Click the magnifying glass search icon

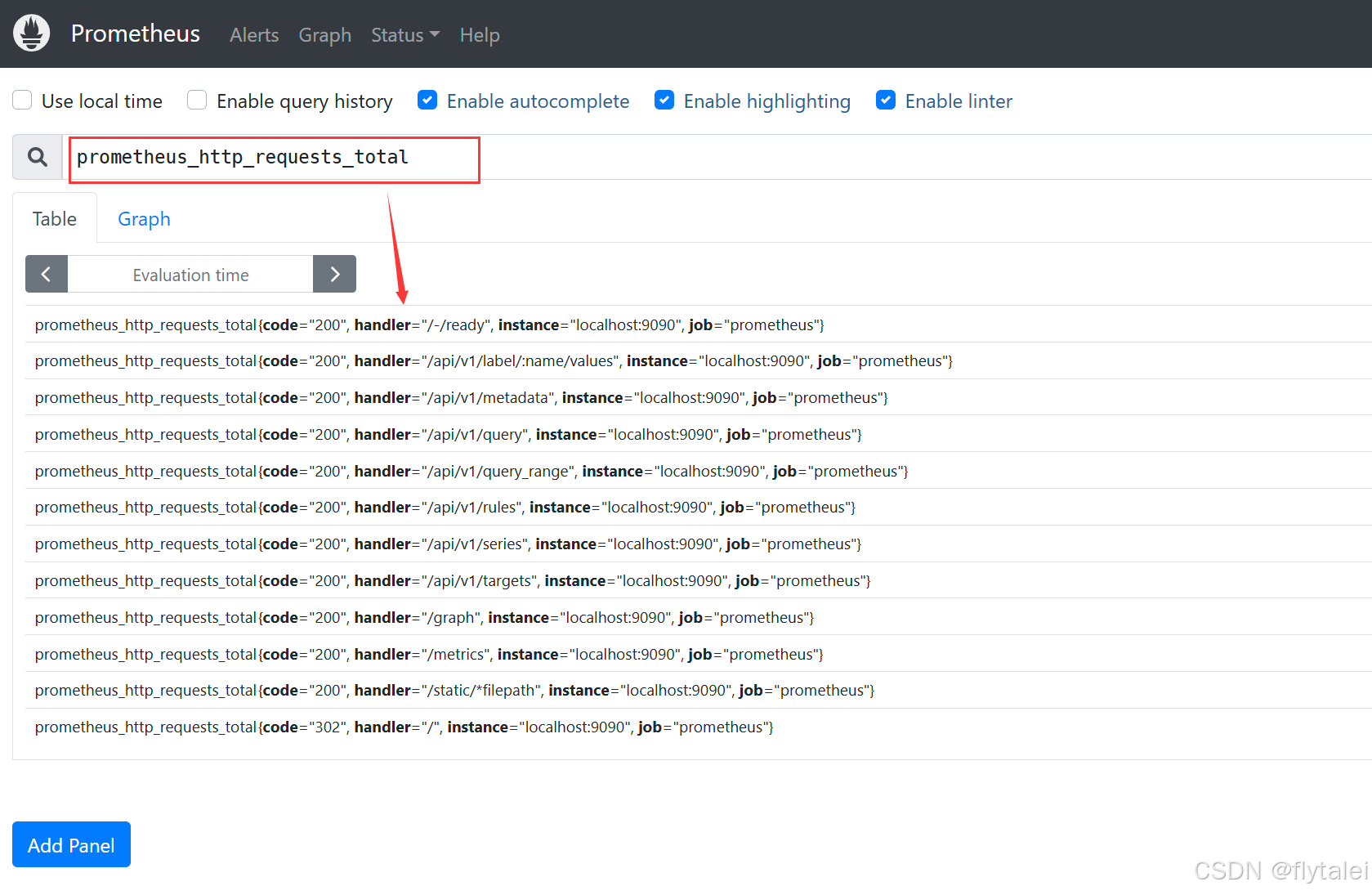(38, 157)
